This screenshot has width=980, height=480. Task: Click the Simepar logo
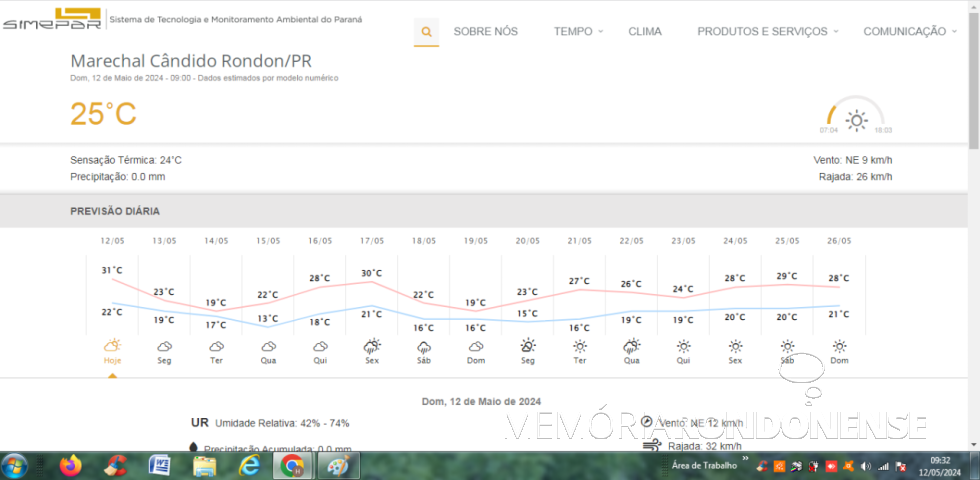click(x=52, y=18)
